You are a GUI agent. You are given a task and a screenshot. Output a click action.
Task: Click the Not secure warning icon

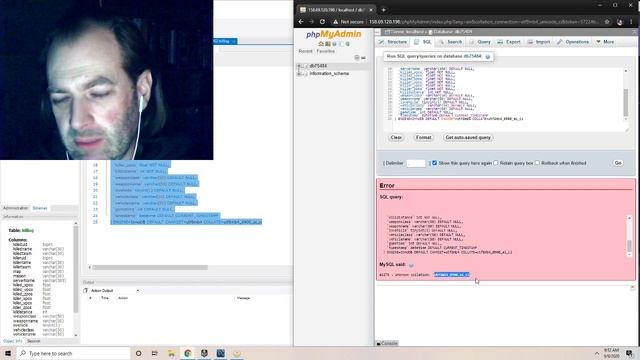335,22
